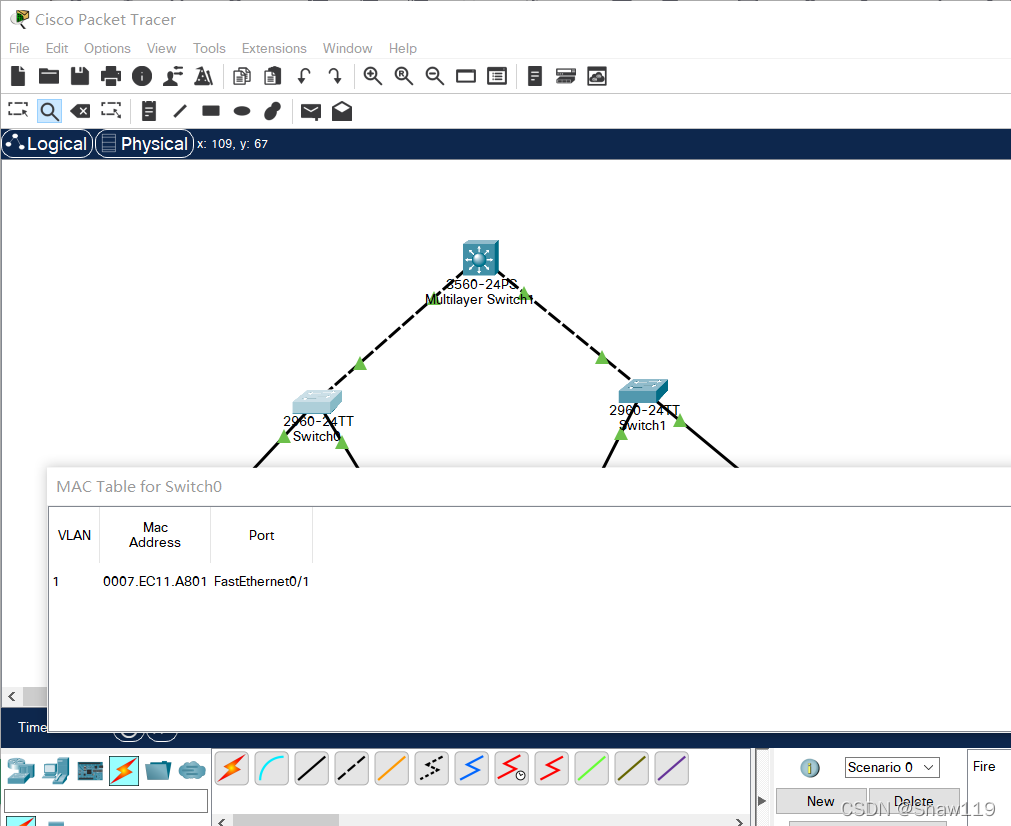1011x826 pixels.
Task: Open the drawing palette rectangle icon
Action: click(x=466, y=76)
